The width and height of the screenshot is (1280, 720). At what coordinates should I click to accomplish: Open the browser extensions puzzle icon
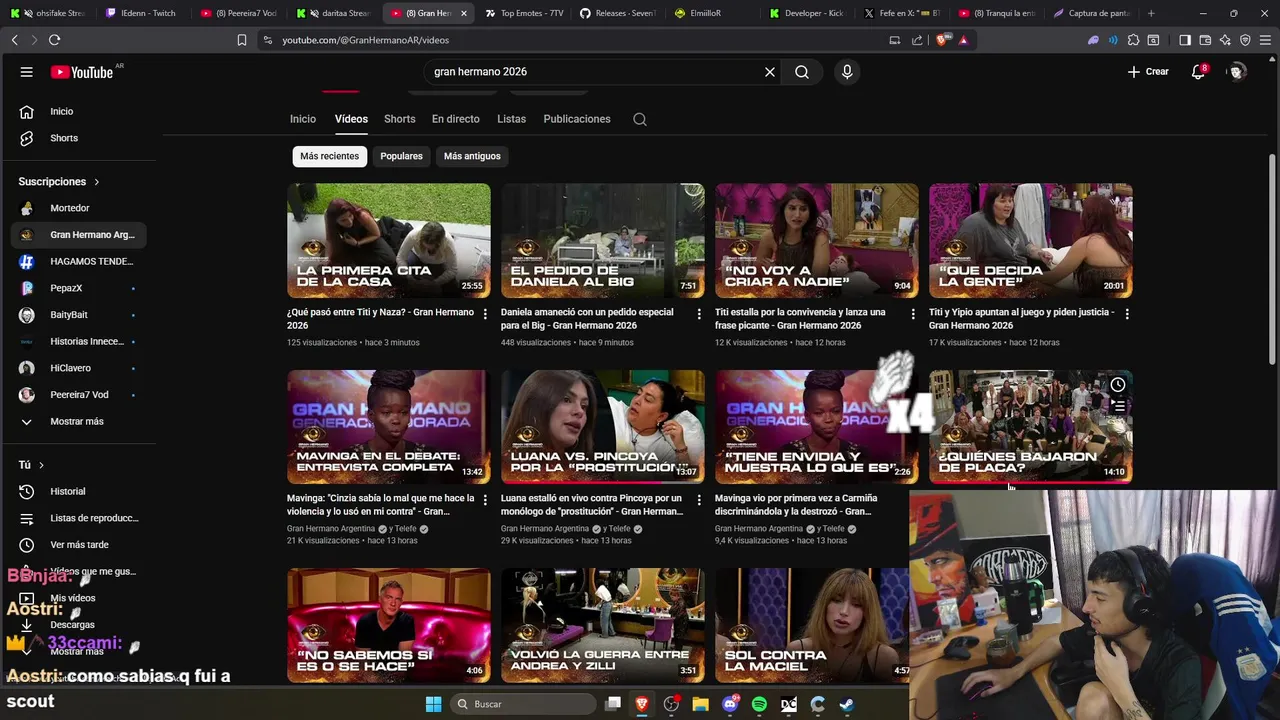pos(1133,40)
